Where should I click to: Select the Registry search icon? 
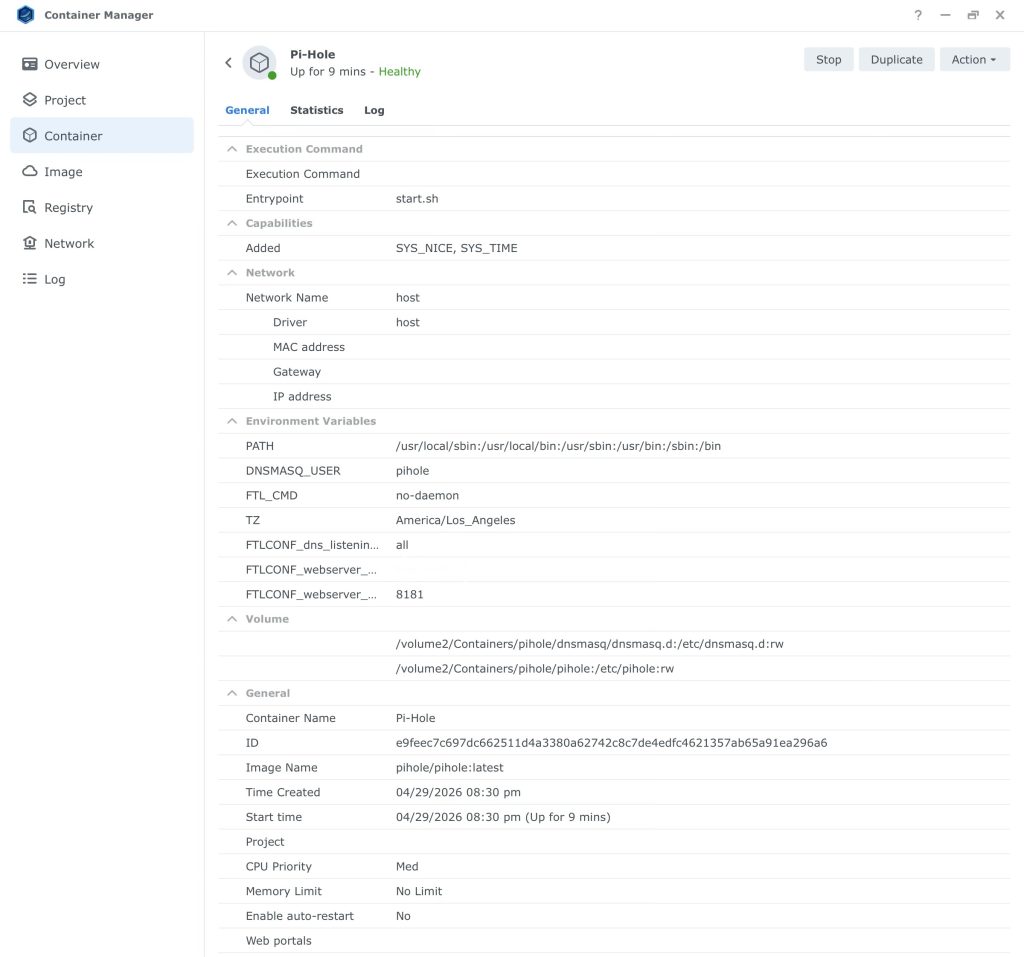click(x=29, y=207)
